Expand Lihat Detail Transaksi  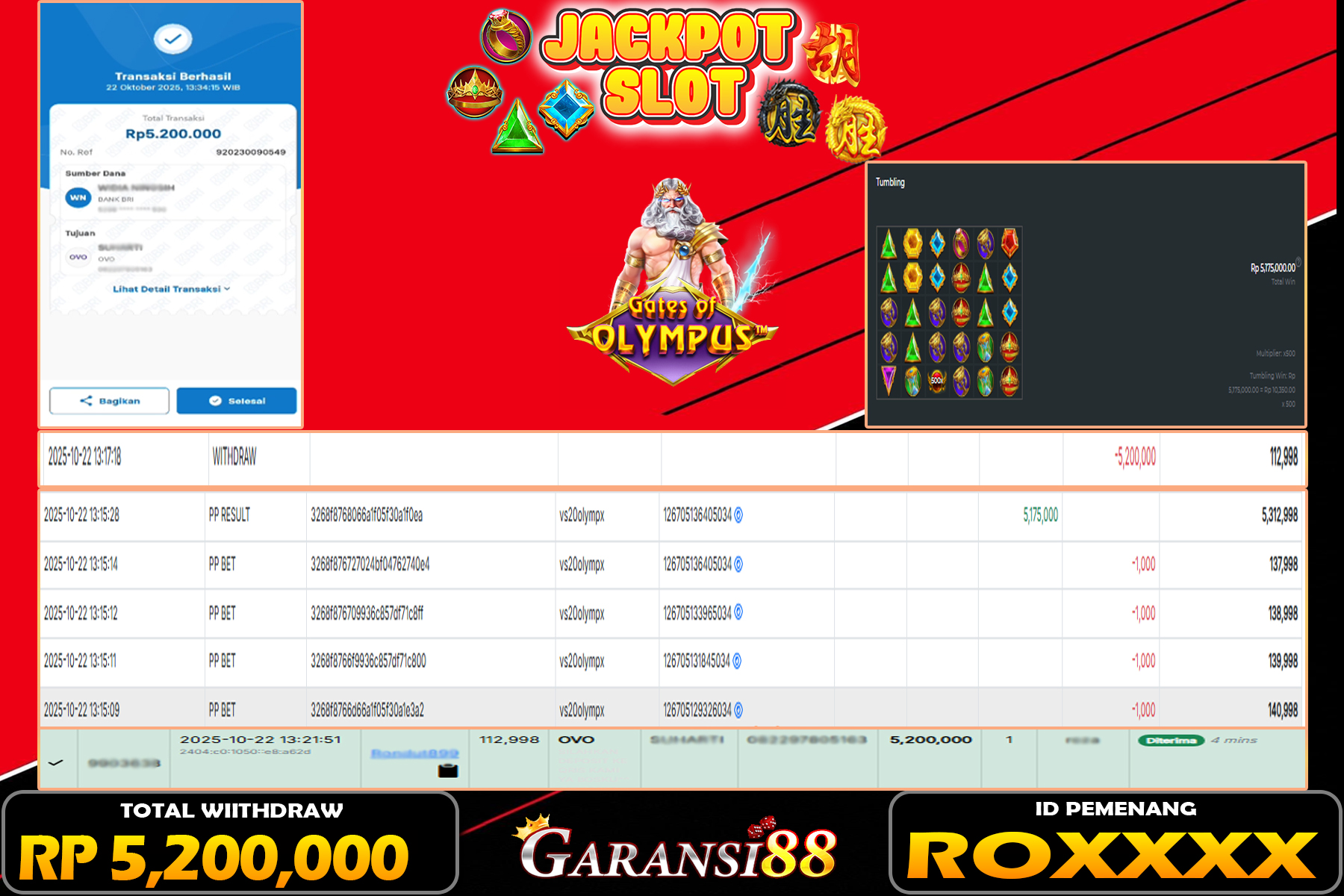pyautogui.click(x=171, y=289)
